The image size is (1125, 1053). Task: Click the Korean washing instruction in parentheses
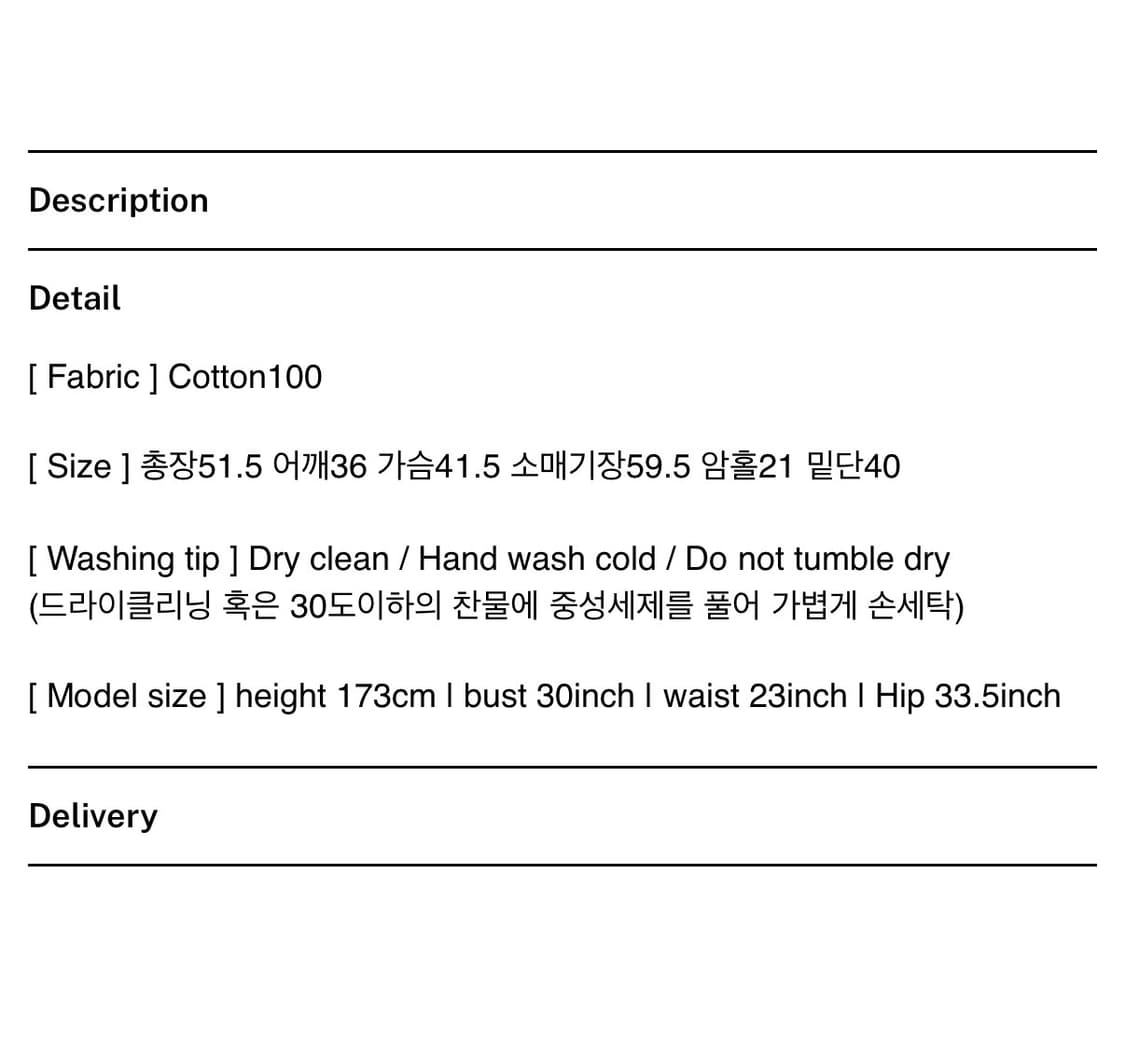point(496,606)
